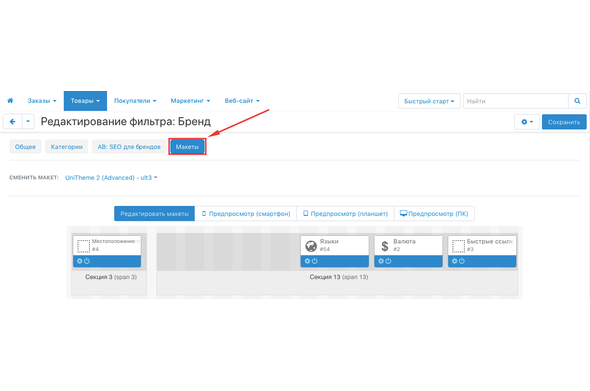Viewport: 590px width, 391px height.
Task: Click Редактировать макеты button
Action: click(x=154, y=214)
